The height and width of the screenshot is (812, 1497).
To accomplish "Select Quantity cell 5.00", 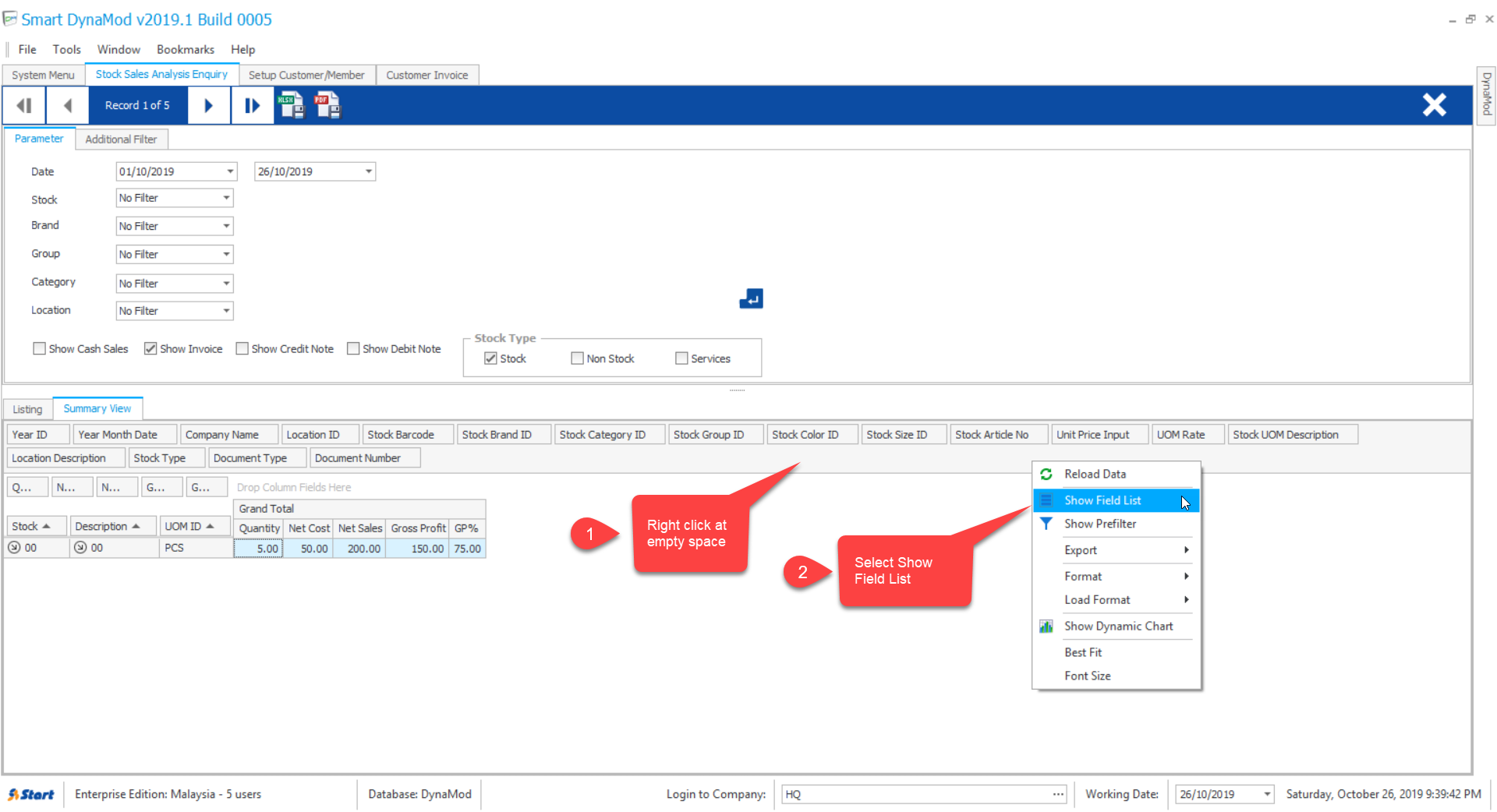I will point(258,549).
